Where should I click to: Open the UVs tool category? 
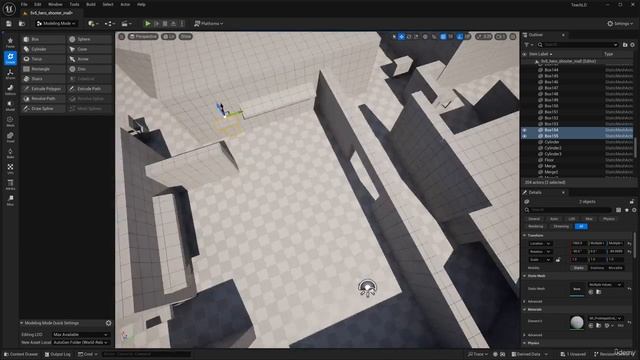pos(10,169)
